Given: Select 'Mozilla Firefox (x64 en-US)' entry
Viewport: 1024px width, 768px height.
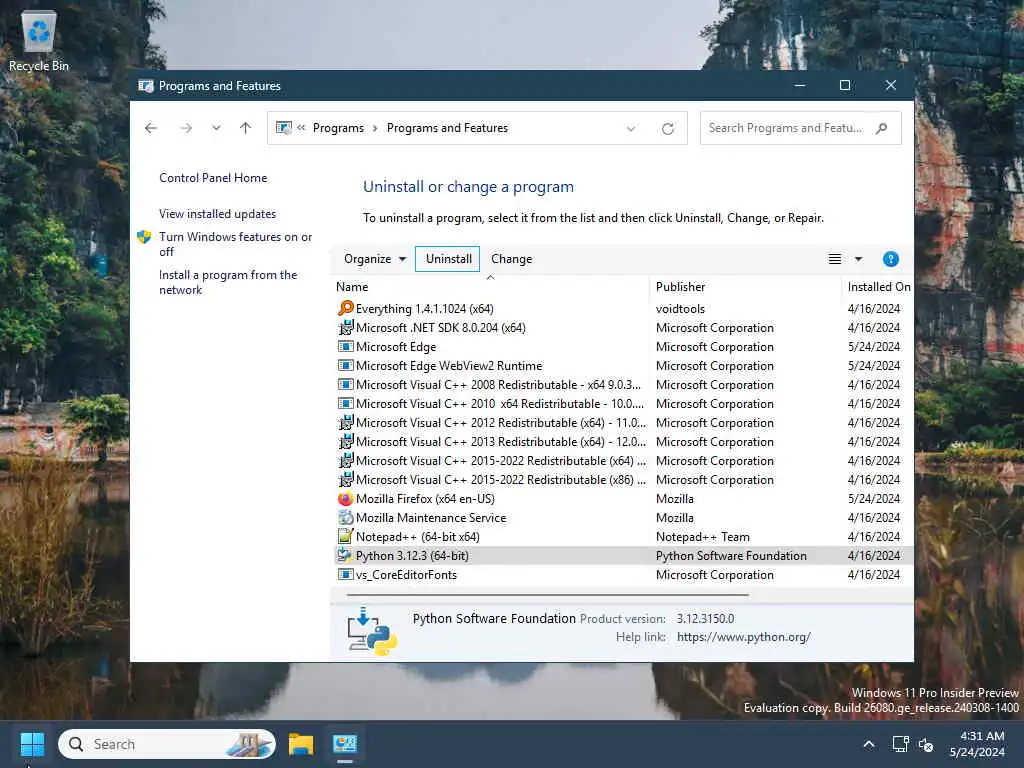Looking at the screenshot, I should [425, 499].
